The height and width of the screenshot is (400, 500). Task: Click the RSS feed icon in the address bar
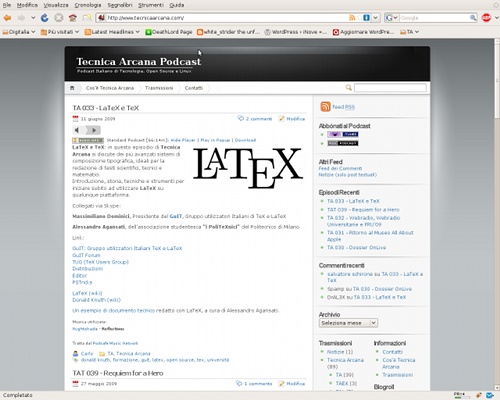pos(352,18)
